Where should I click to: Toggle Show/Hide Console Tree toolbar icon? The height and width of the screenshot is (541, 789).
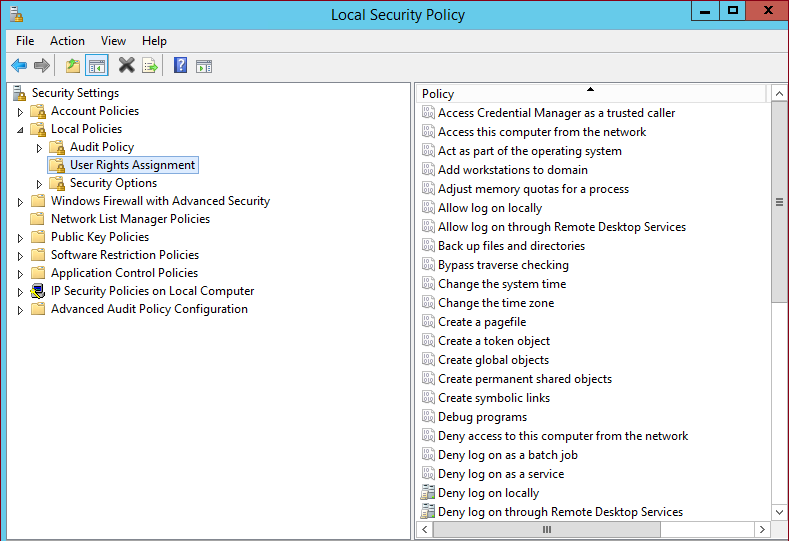coord(97,66)
